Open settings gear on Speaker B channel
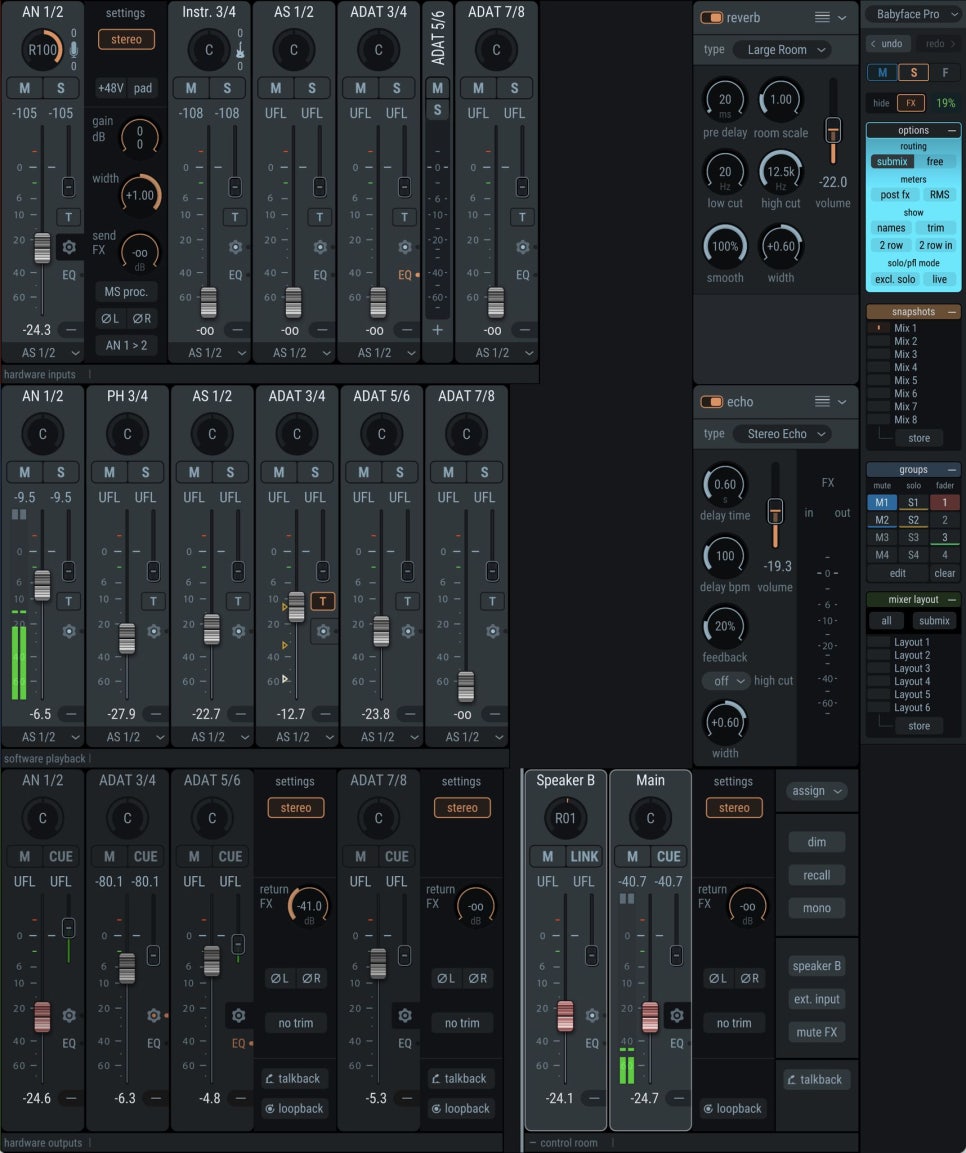 coord(592,1015)
